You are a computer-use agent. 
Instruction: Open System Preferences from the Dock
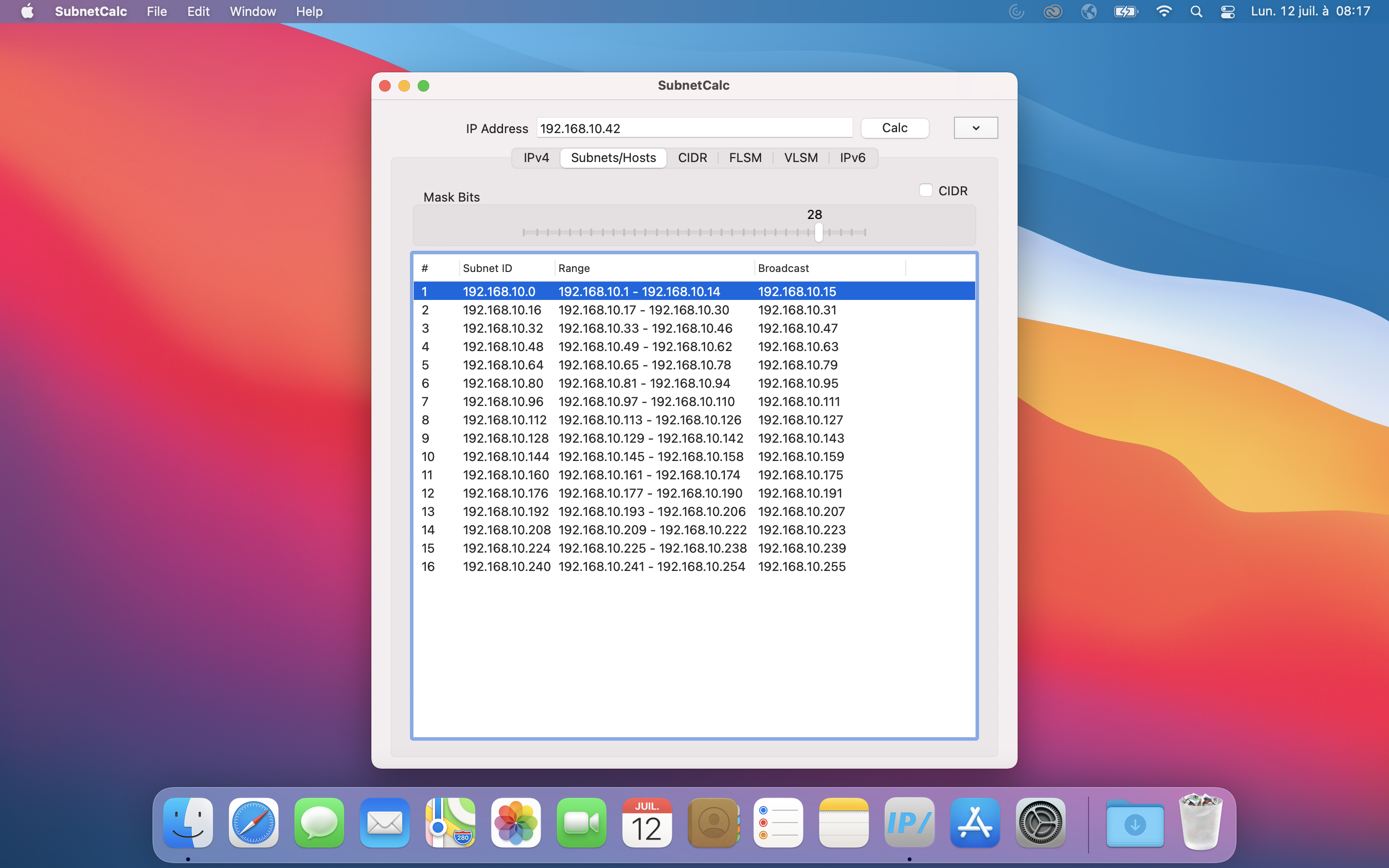click(x=1043, y=823)
